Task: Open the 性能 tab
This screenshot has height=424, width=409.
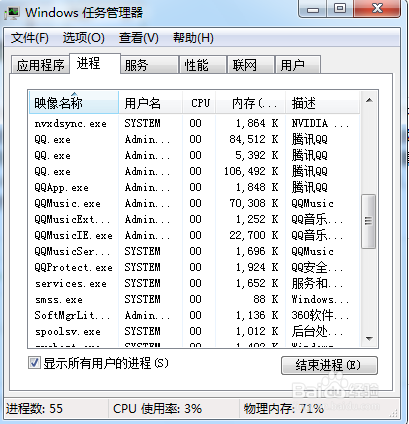Action: (x=203, y=65)
